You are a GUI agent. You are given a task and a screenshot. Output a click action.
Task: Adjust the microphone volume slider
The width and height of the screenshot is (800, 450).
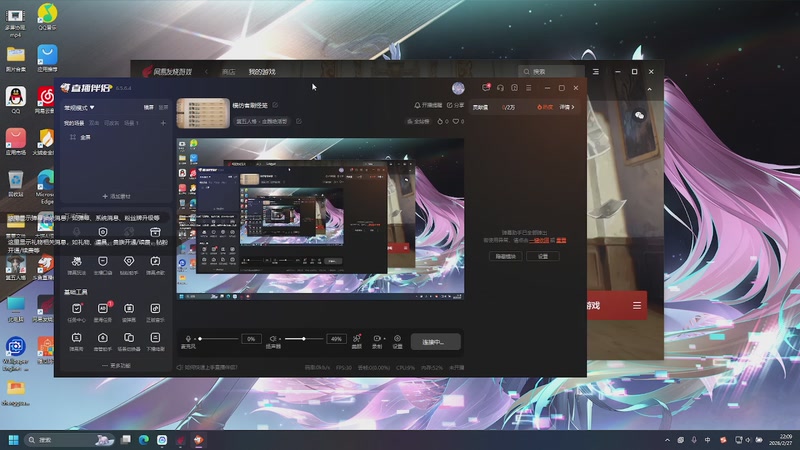point(219,339)
